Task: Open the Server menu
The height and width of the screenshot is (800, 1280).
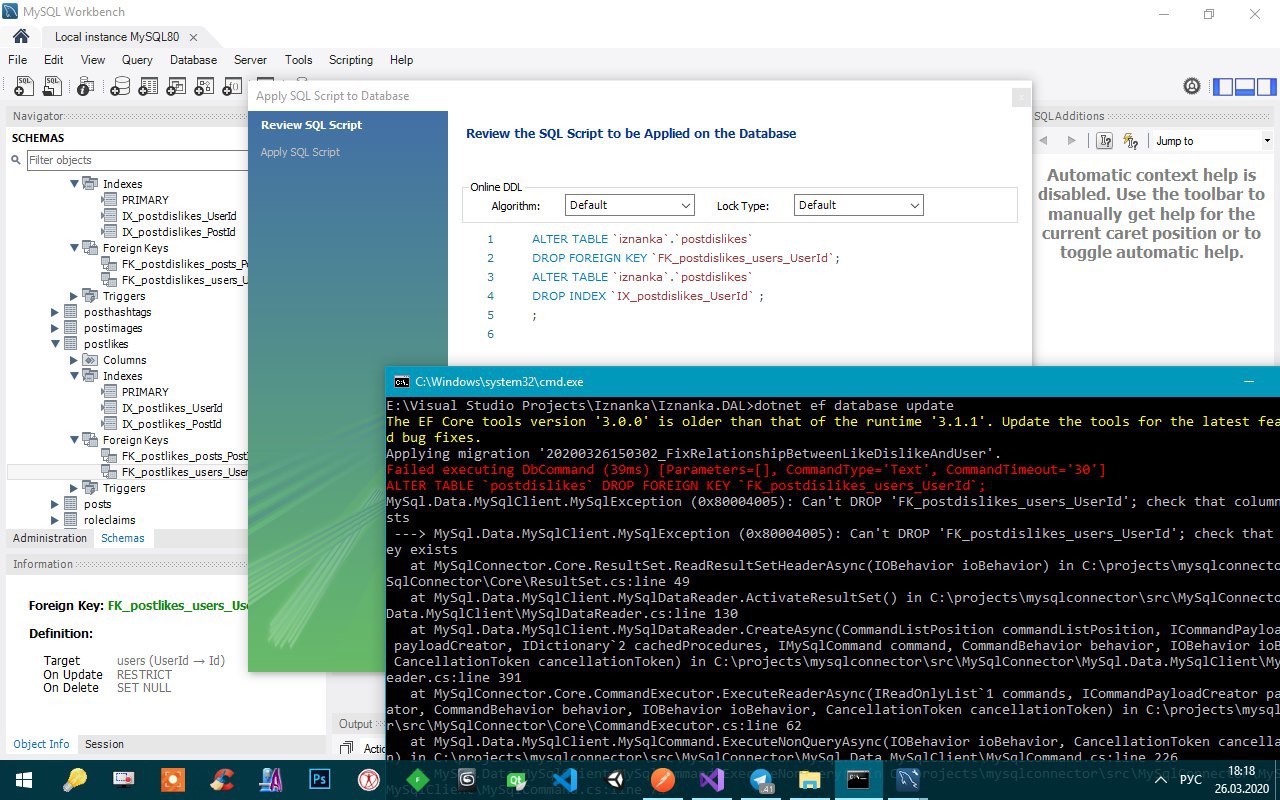Action: point(250,60)
